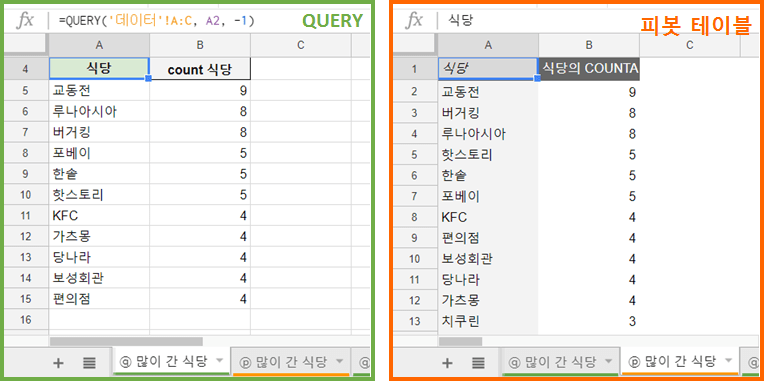This screenshot has width=764, height=381.
Task: Open all sheets list in pivot table window
Action: pos(478,362)
